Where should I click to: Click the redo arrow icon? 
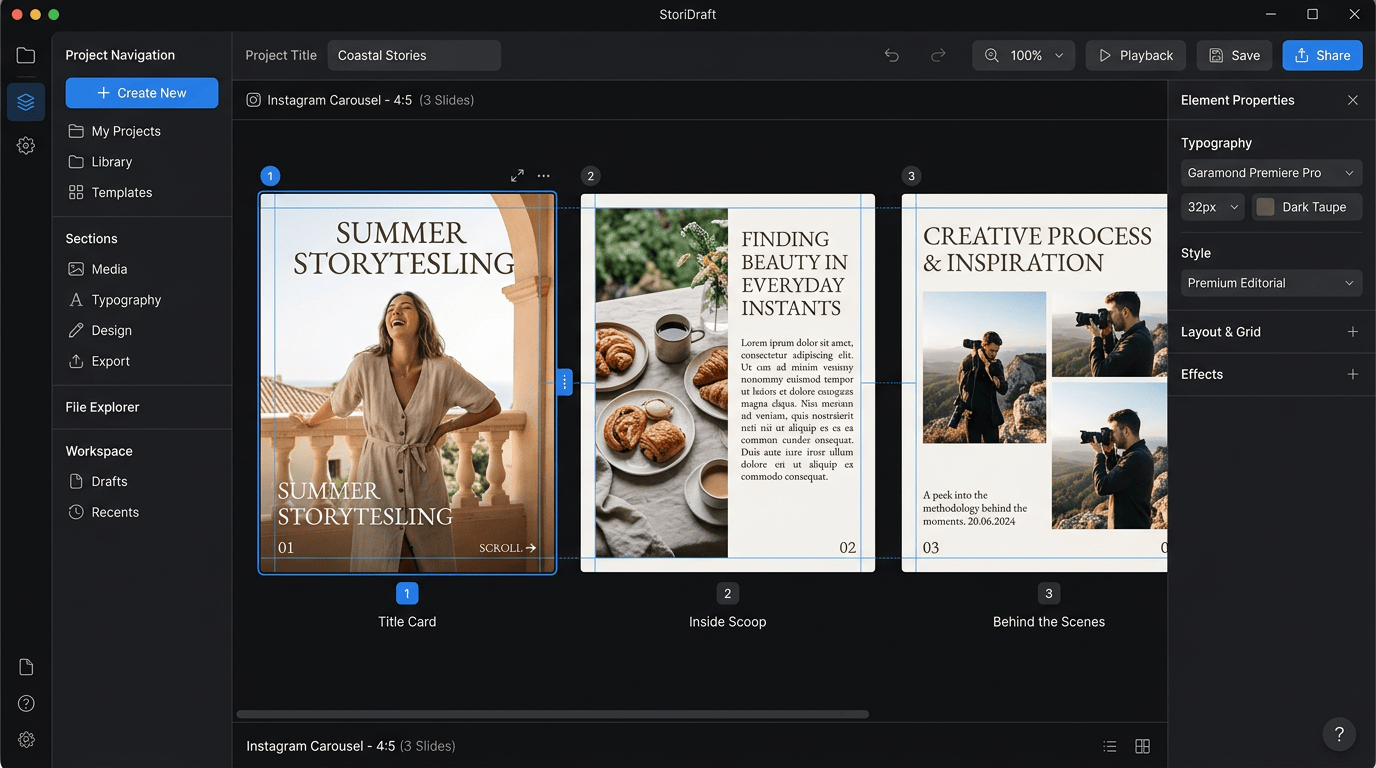[x=938, y=56]
